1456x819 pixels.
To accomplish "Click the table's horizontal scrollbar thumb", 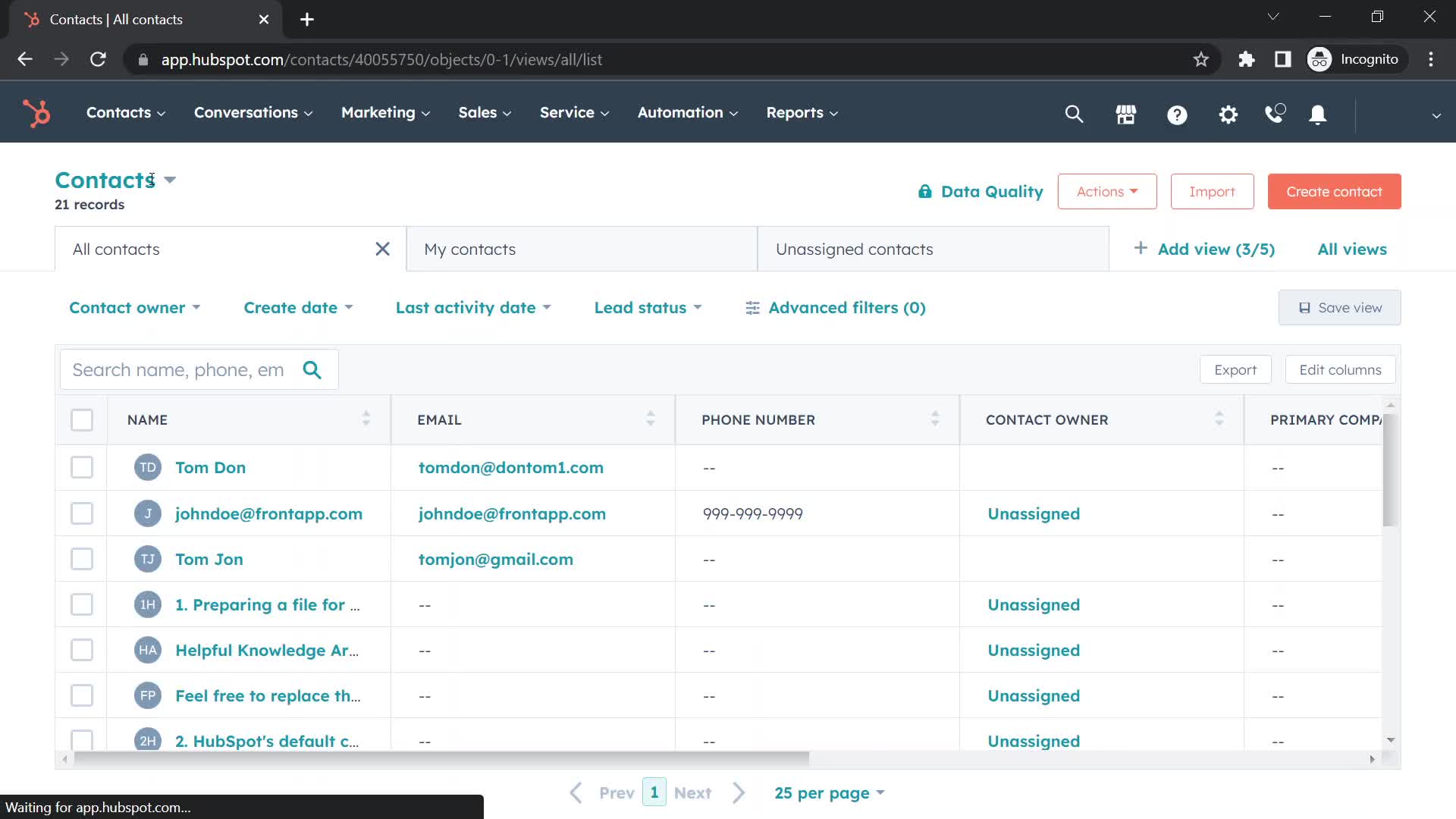I will (441, 758).
